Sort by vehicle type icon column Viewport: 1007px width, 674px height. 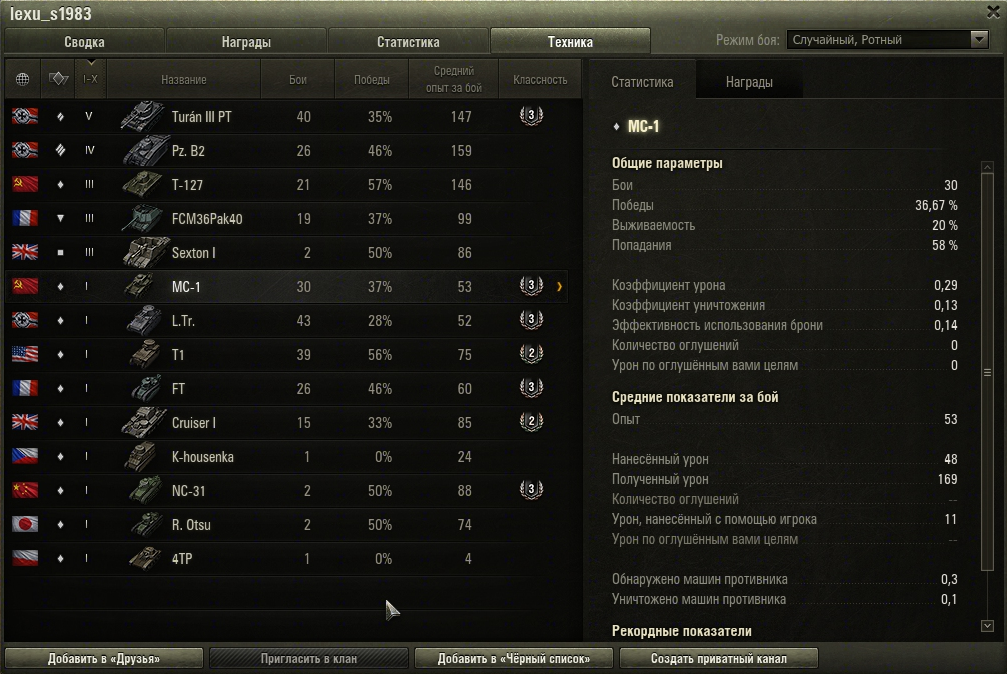coord(58,79)
